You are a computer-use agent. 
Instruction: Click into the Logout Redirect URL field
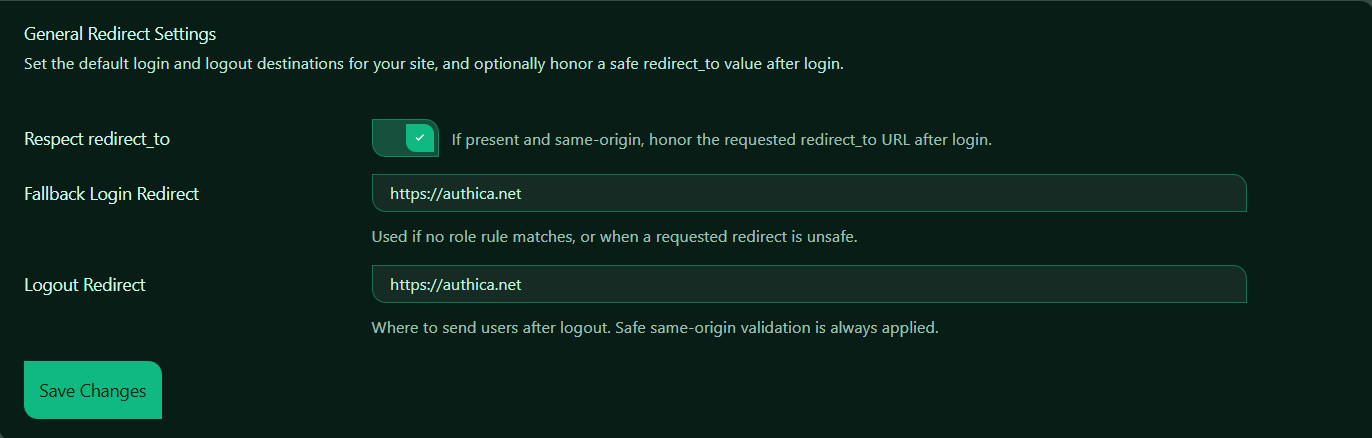click(x=808, y=284)
